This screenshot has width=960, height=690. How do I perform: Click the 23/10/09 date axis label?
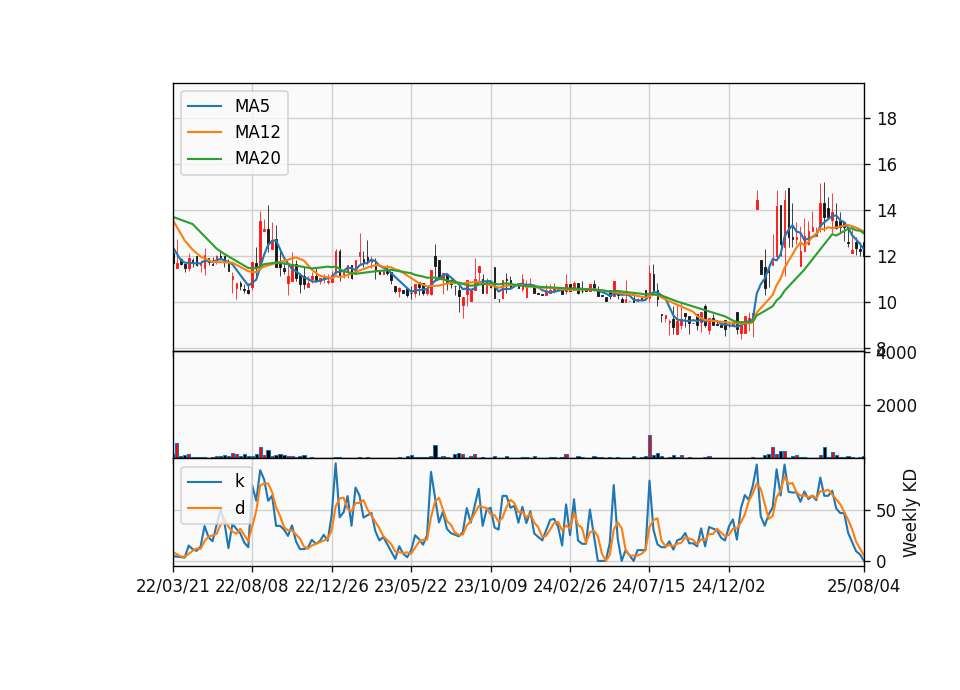coord(490,586)
